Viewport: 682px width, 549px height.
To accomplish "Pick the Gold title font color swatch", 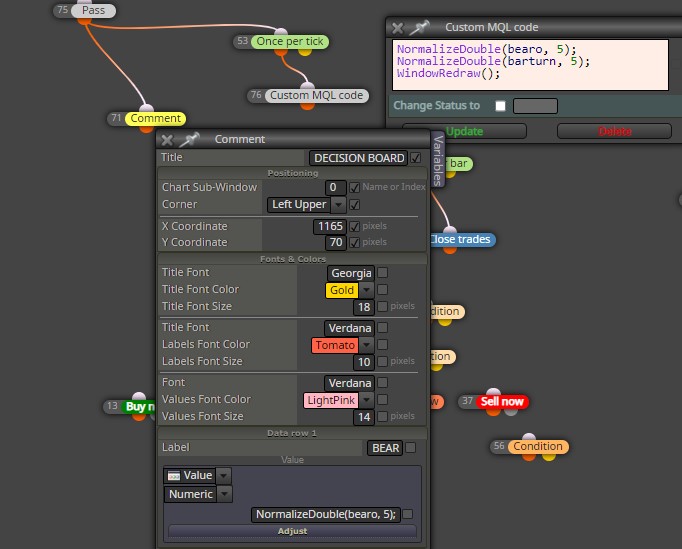I will click(342, 290).
